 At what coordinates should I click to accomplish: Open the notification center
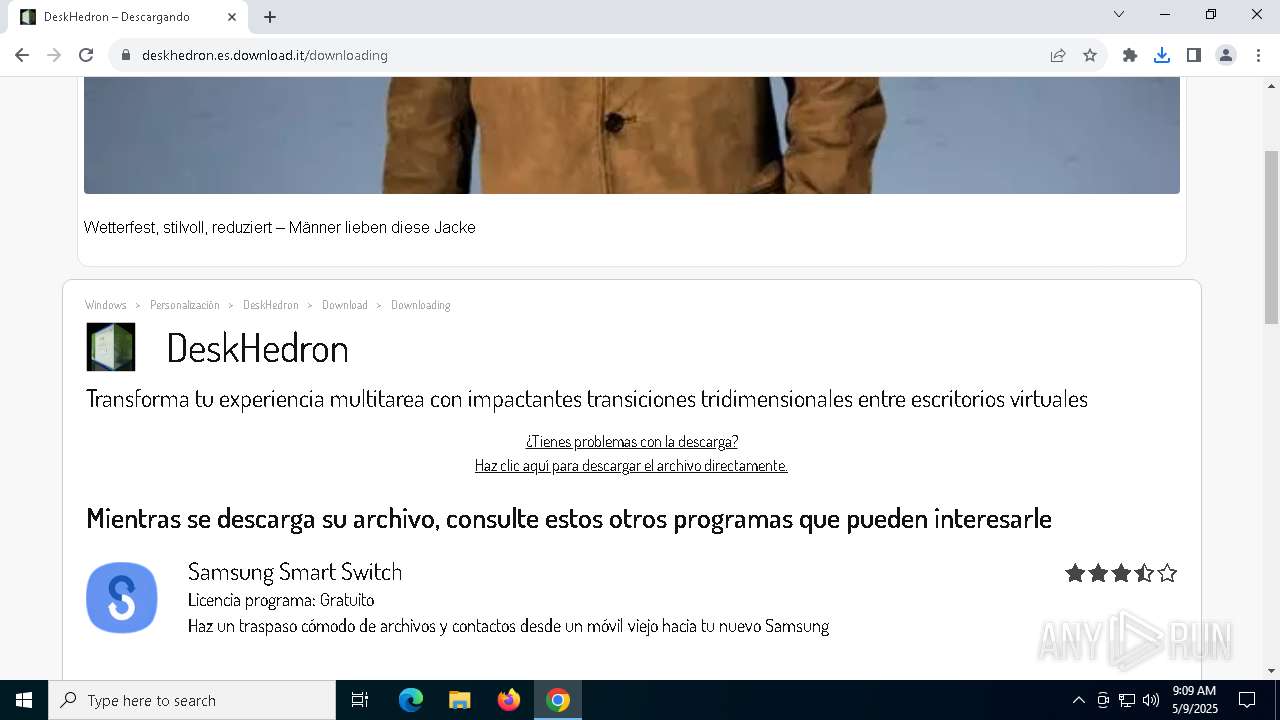tap(1248, 700)
